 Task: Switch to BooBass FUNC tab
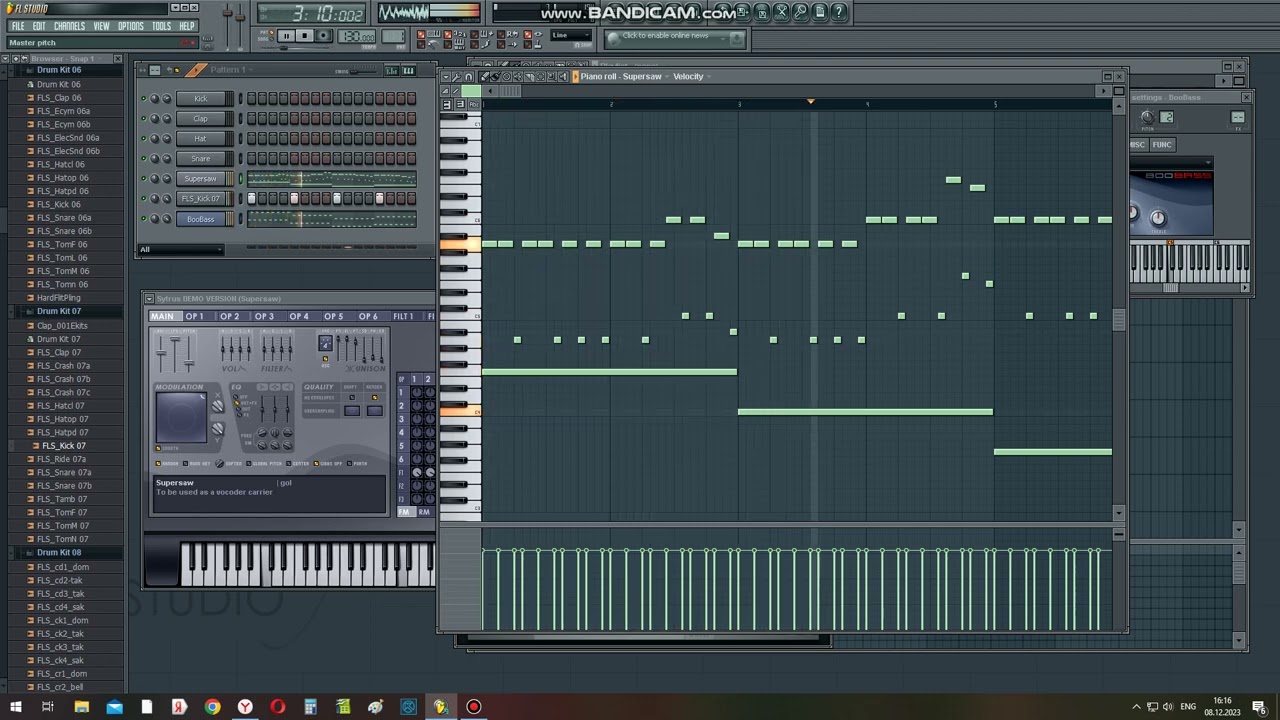click(x=1161, y=145)
